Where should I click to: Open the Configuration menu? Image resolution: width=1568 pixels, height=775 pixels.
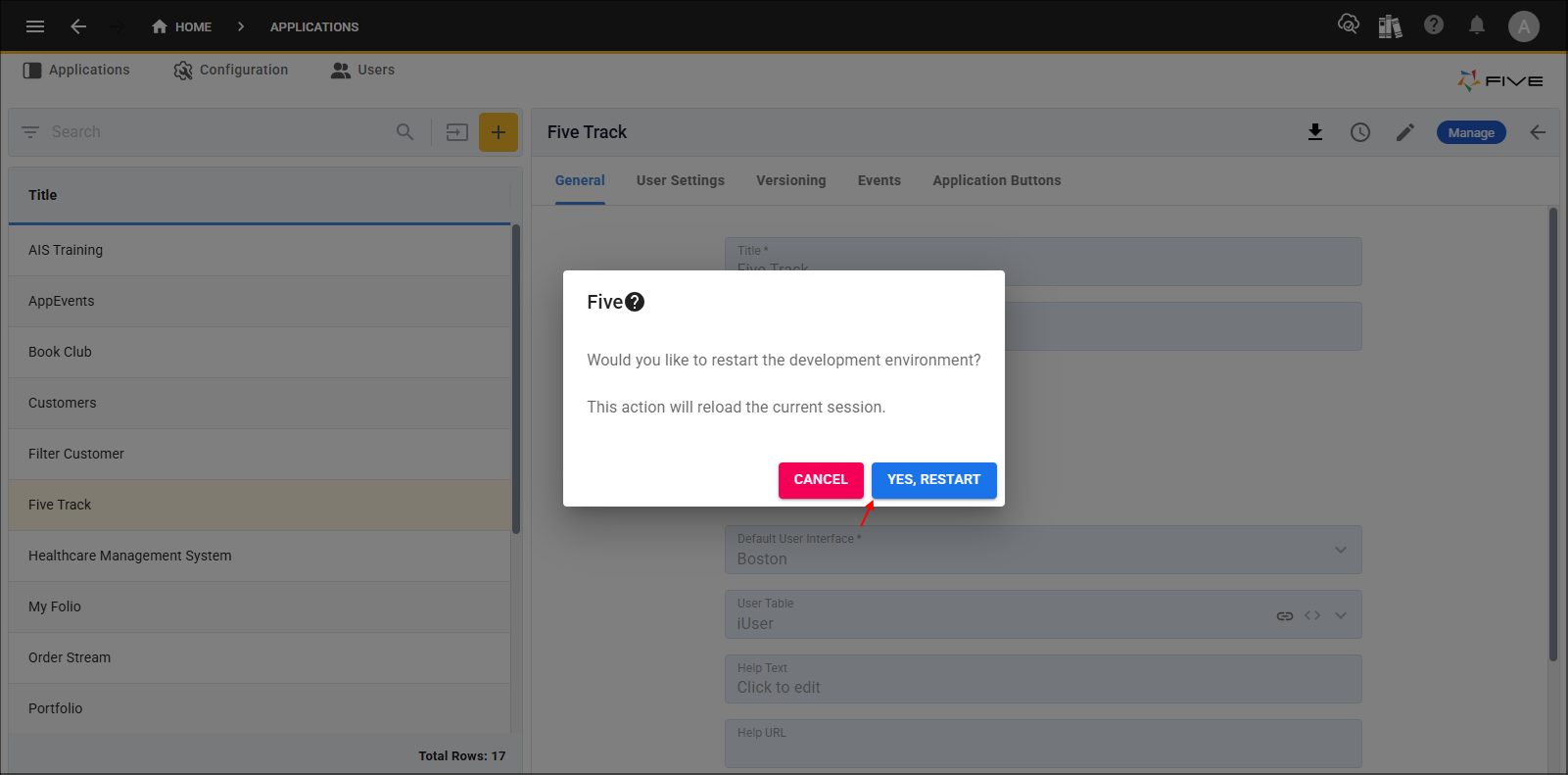click(231, 70)
